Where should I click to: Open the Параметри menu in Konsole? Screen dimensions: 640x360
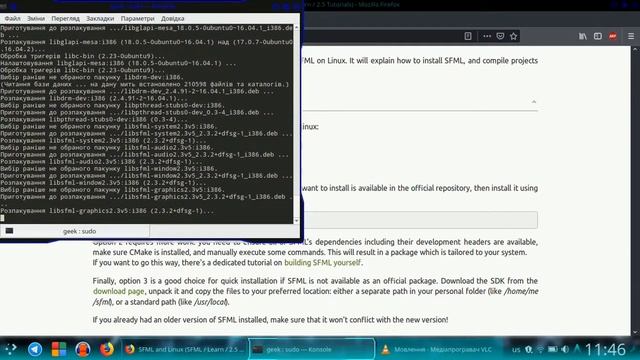click(x=138, y=18)
